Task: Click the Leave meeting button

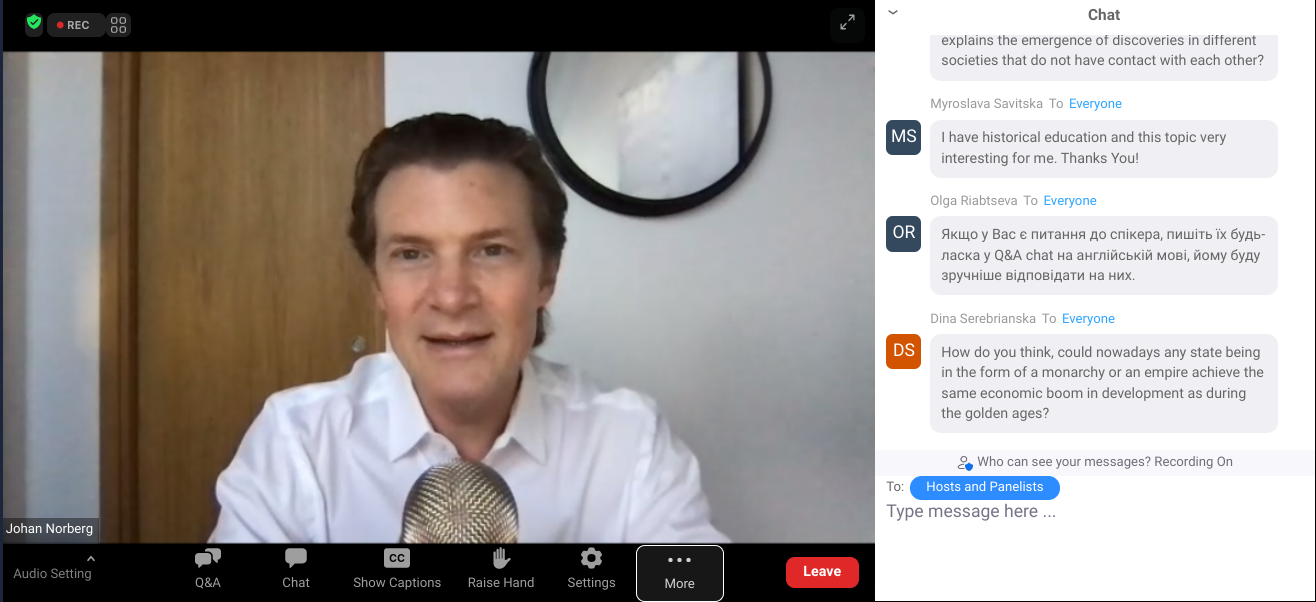Action: [x=822, y=572]
